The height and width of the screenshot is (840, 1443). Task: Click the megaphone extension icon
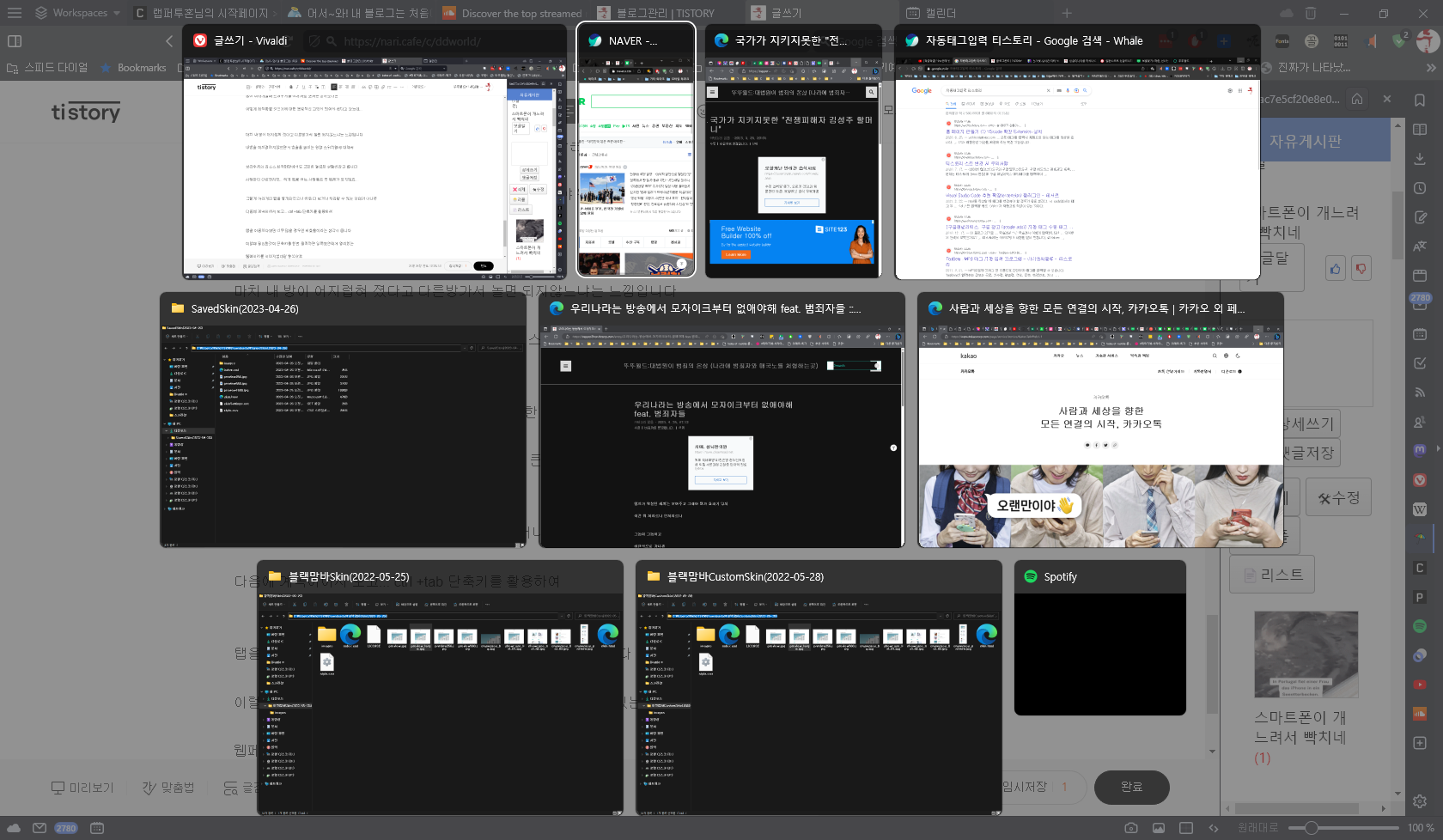1371,40
